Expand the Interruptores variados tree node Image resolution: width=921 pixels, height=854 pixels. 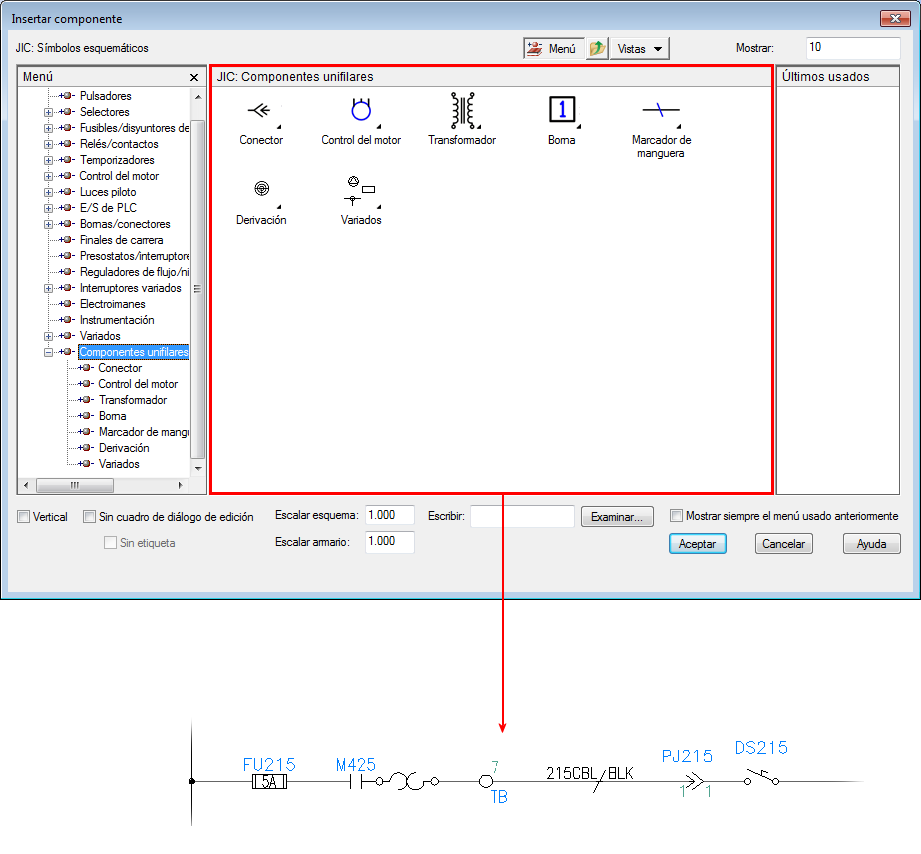point(48,288)
